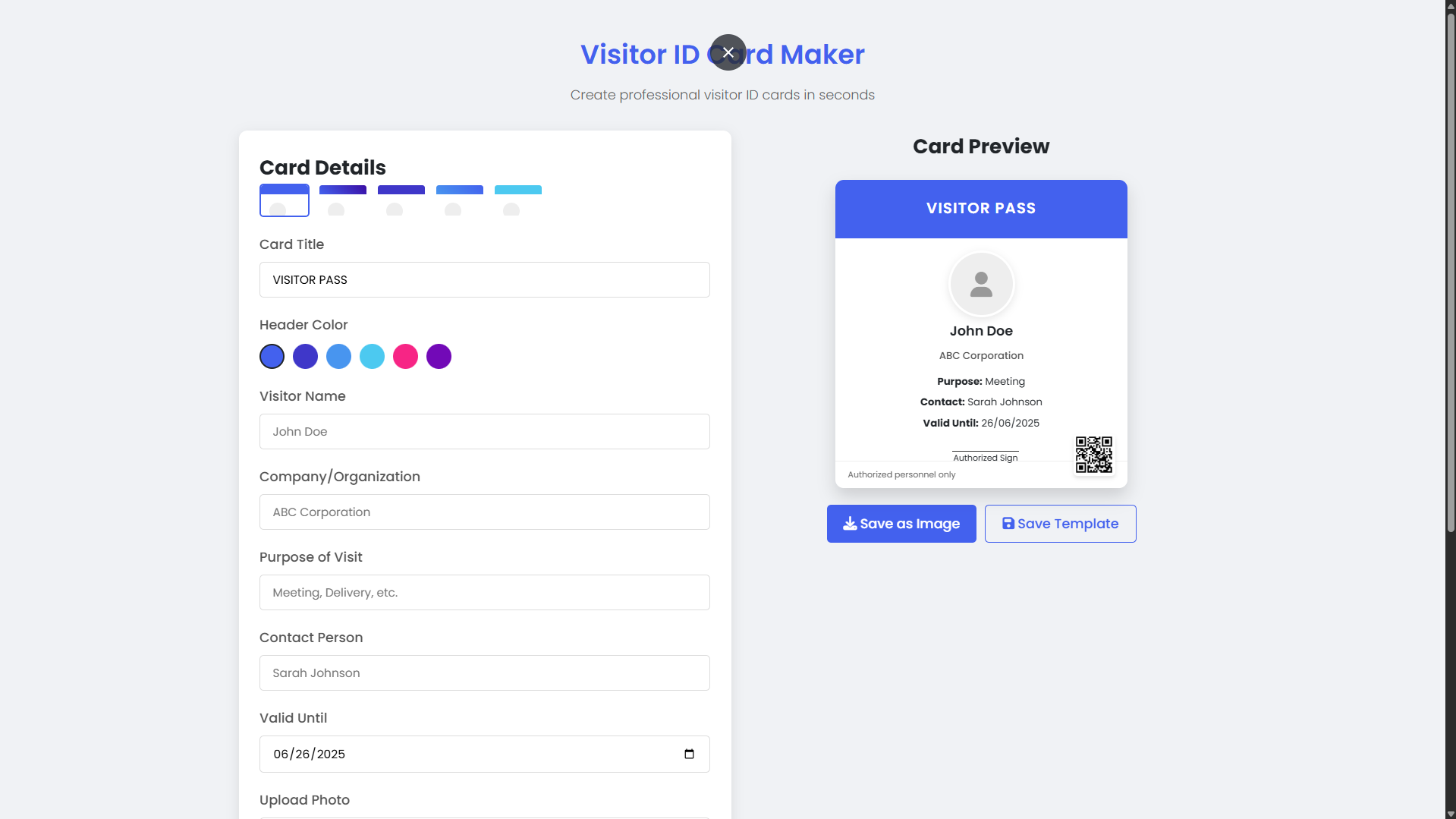Click the 'Upload Photo' label
Image resolution: width=1456 pixels, height=819 pixels.
[304, 800]
